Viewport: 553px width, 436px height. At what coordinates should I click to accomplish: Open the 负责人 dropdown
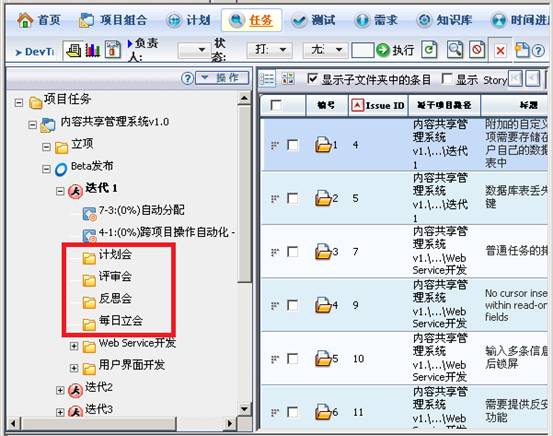(193, 50)
